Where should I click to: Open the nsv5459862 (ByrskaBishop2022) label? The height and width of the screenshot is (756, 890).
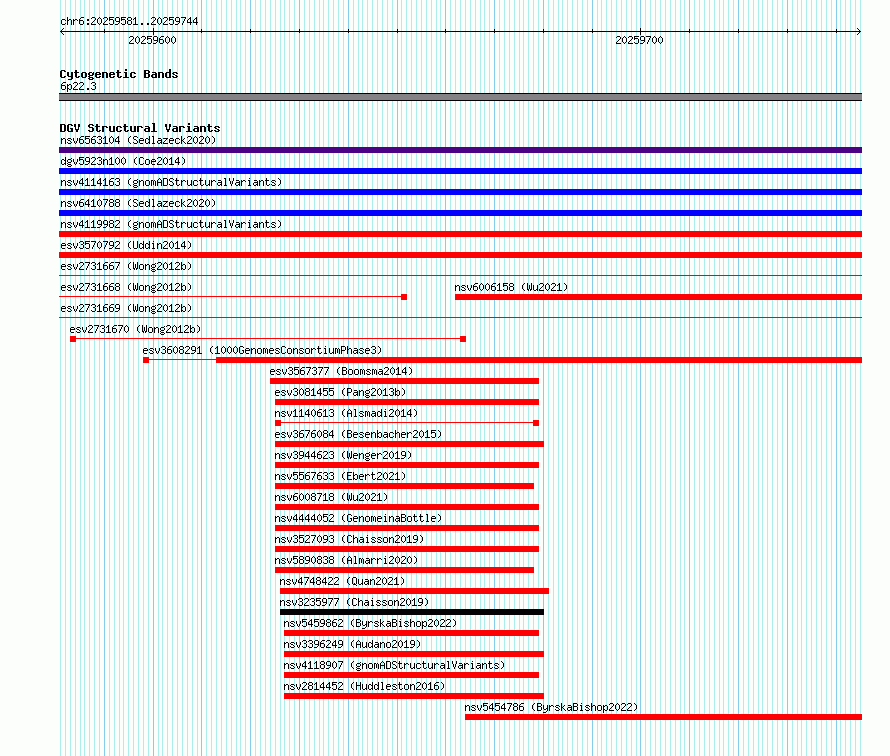370,623
